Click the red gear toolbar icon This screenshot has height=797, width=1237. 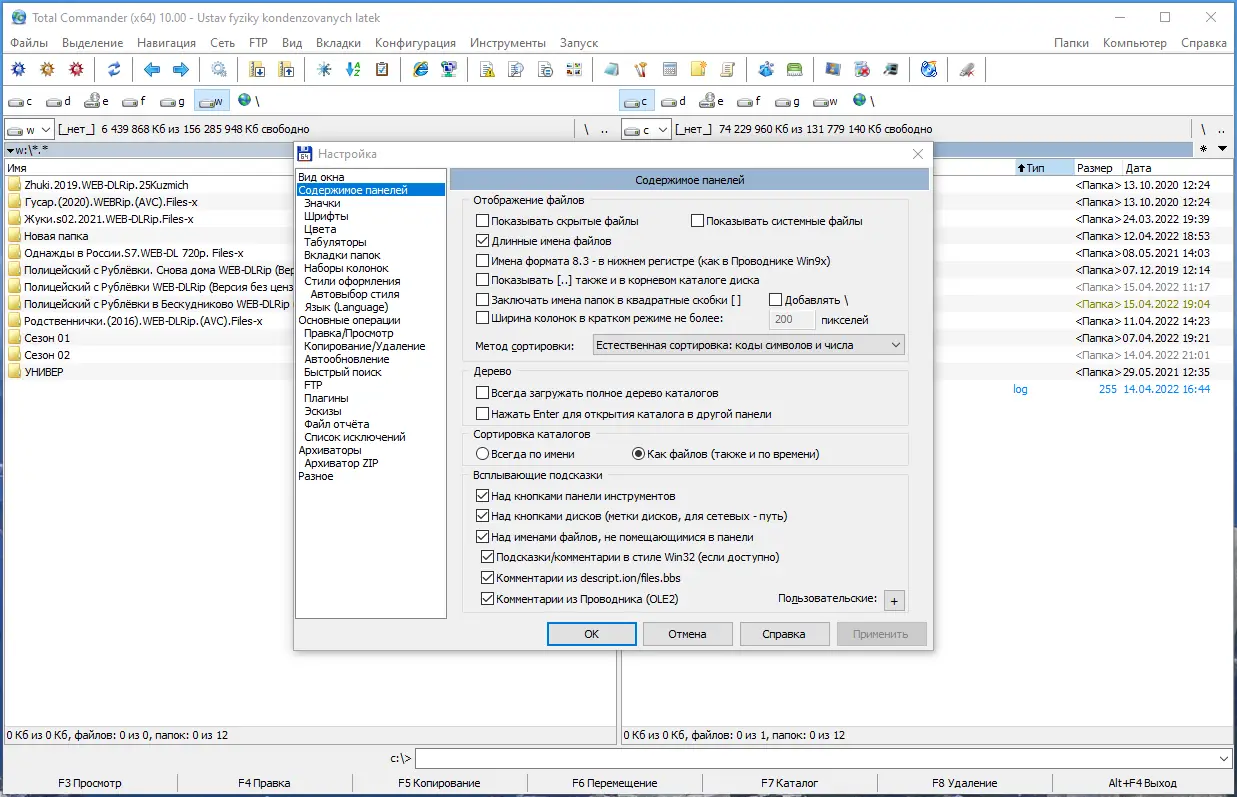pos(76,69)
